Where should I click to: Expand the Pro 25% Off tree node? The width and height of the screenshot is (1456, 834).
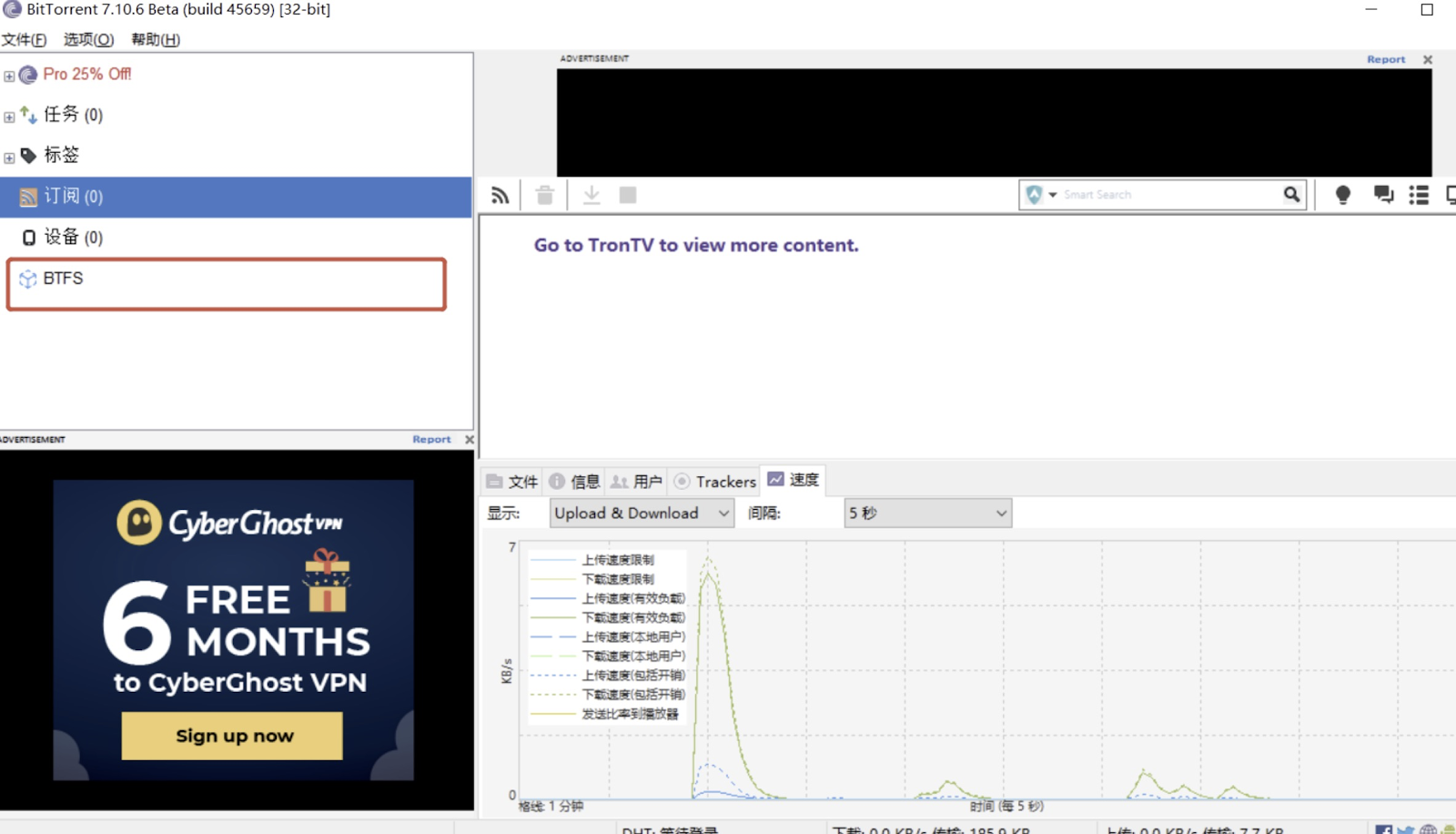click(9, 76)
